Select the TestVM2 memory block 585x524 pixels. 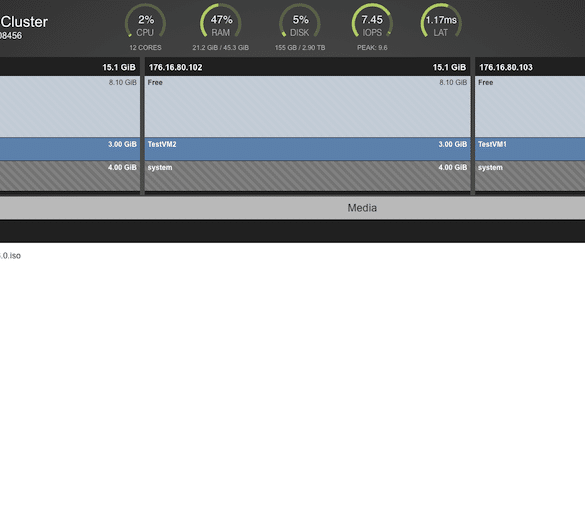click(307, 149)
